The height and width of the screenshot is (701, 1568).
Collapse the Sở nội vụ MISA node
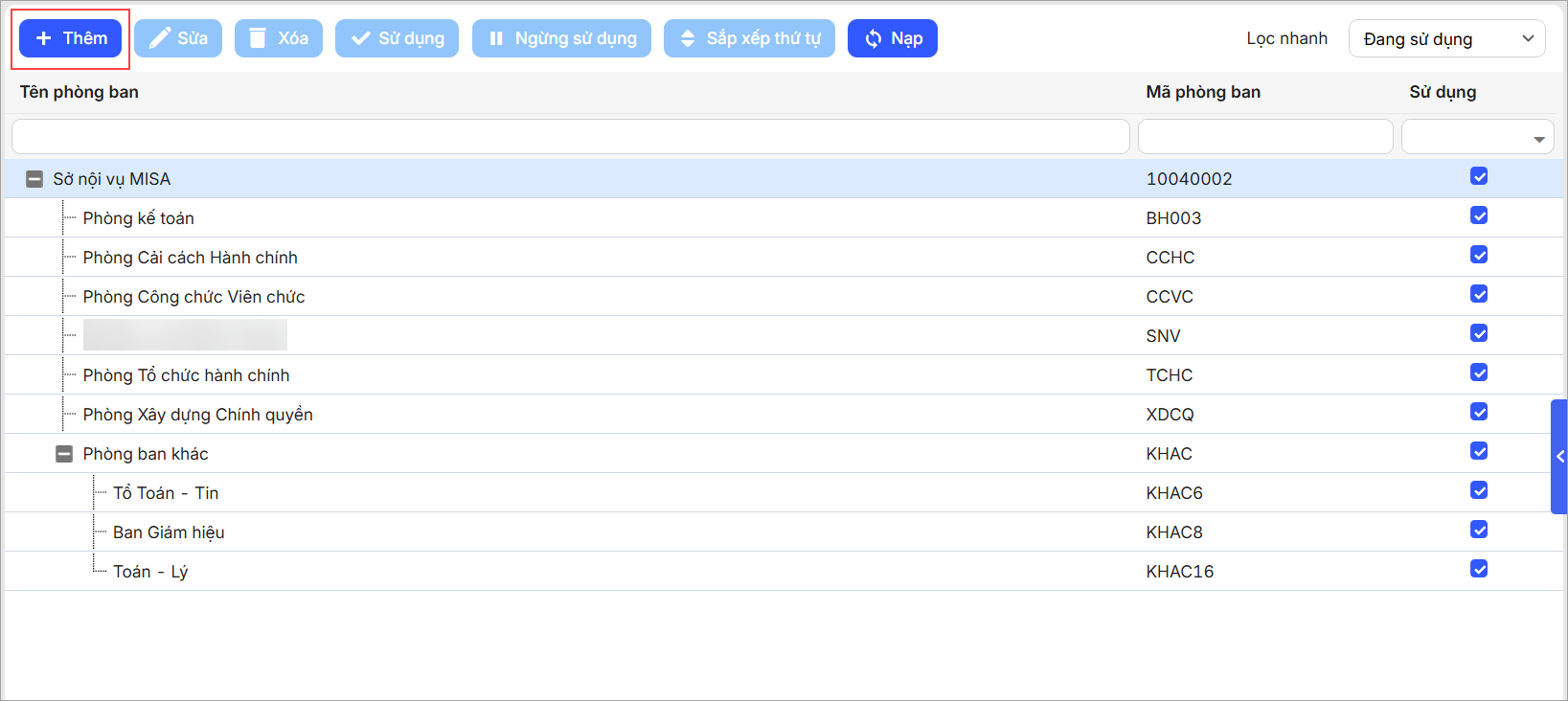[34, 179]
